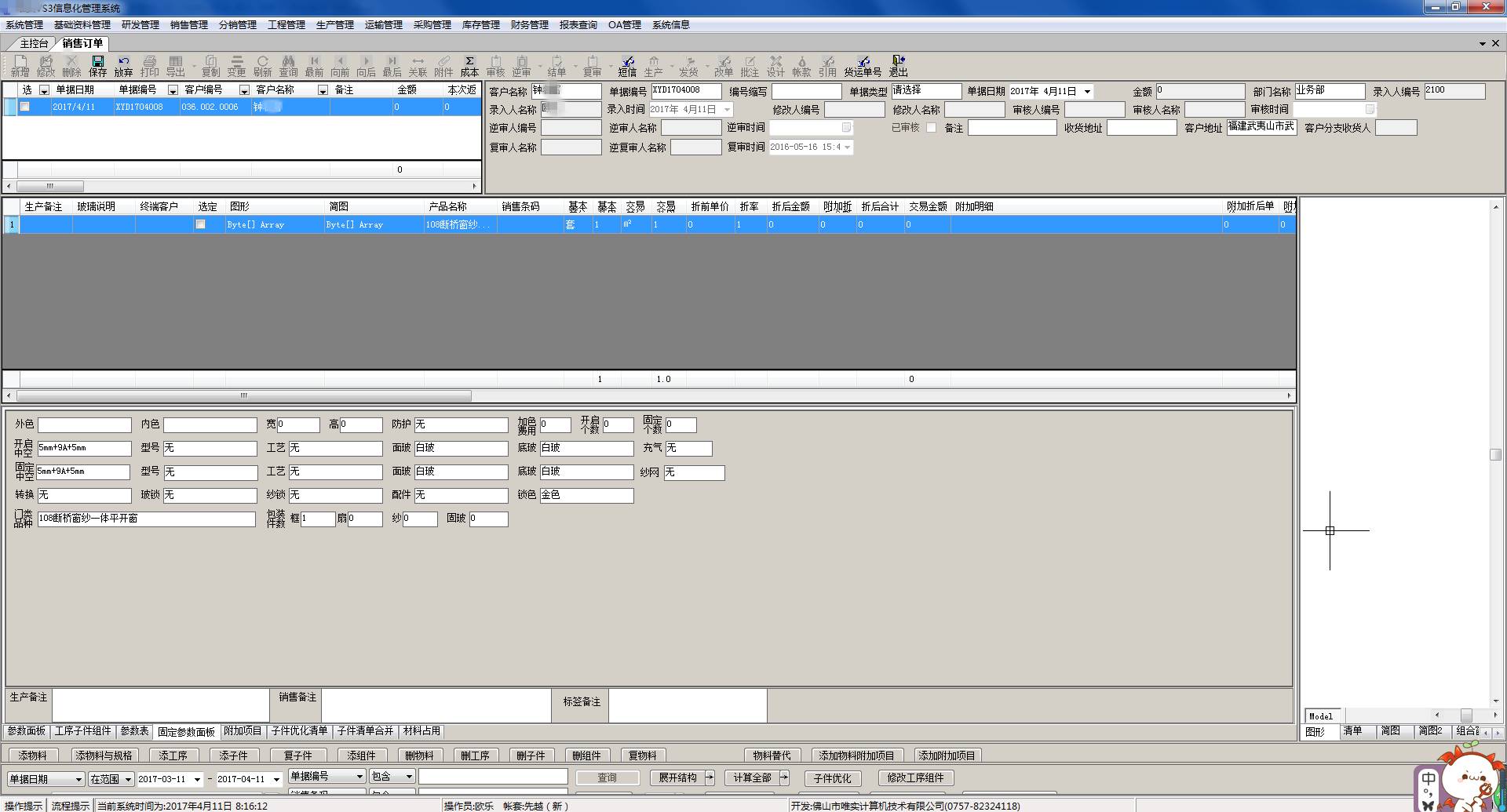Viewport: 1507px width, 812px height.
Task: Click the 短信 (SMS) toolbar icon
Action: click(x=627, y=66)
